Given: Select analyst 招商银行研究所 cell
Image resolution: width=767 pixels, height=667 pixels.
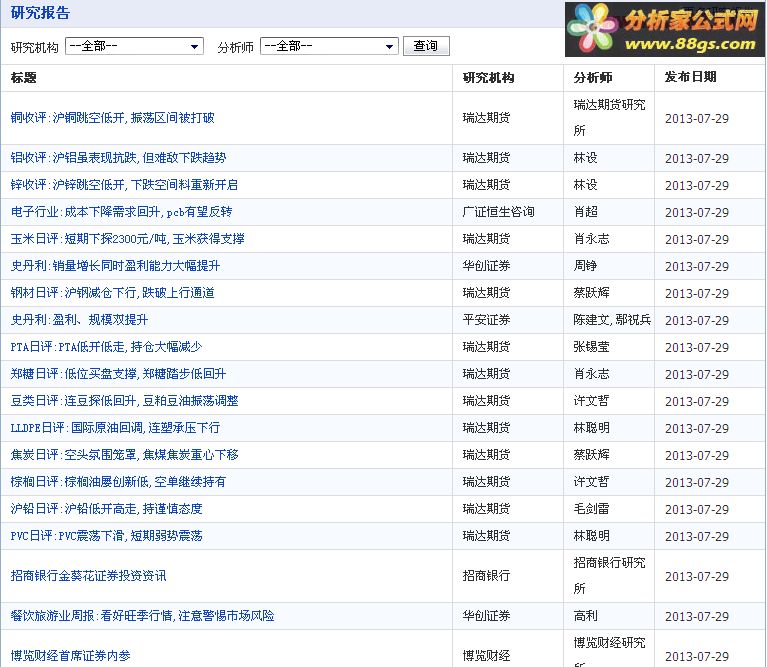Looking at the screenshot, I should tap(609, 576).
